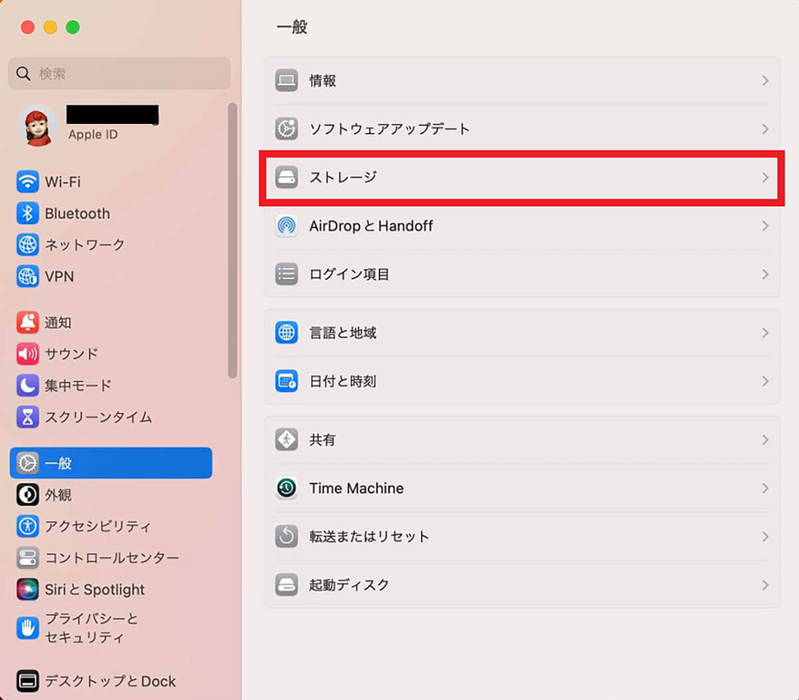Image resolution: width=799 pixels, height=700 pixels.
Task: Select コントロールセンター in the sidebar
Action: (112, 557)
